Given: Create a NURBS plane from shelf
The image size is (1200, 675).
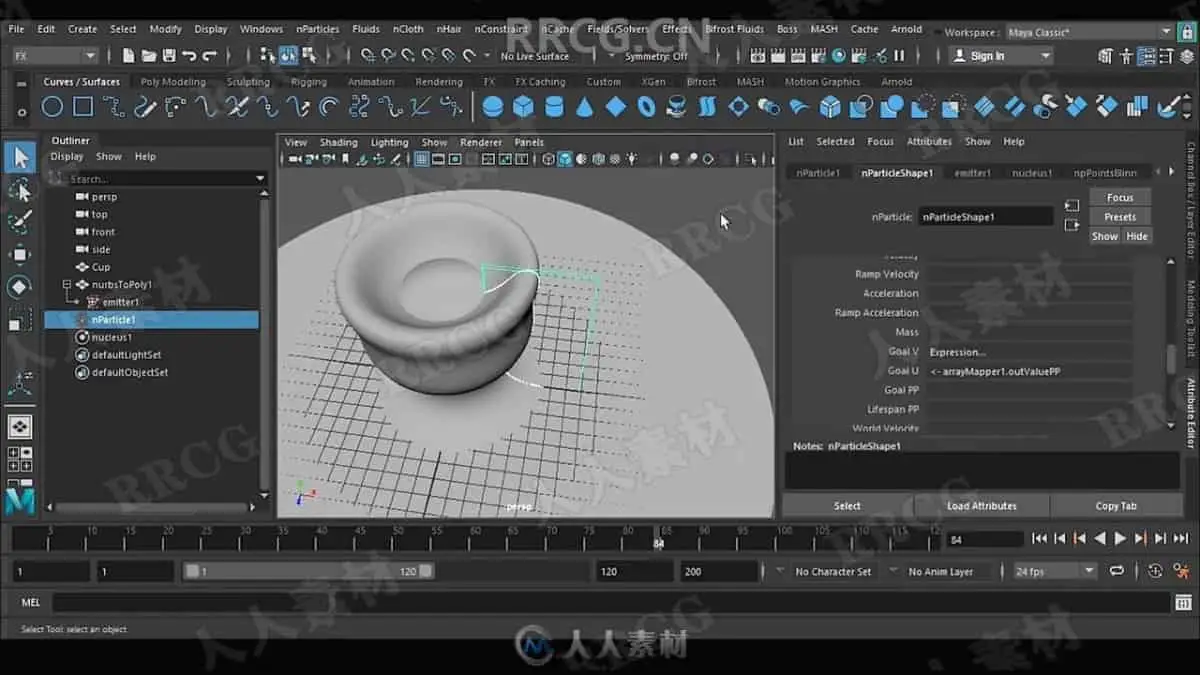Looking at the screenshot, I should tap(616, 106).
